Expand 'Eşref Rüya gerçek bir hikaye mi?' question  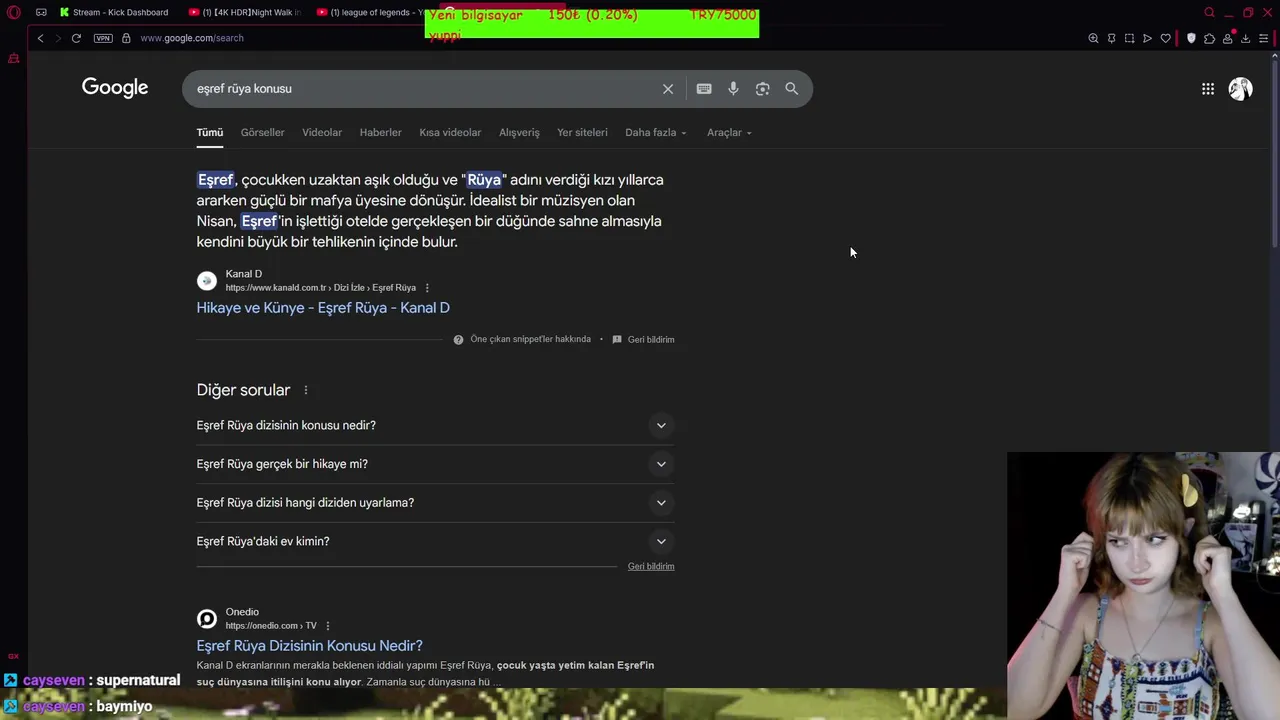pos(435,464)
